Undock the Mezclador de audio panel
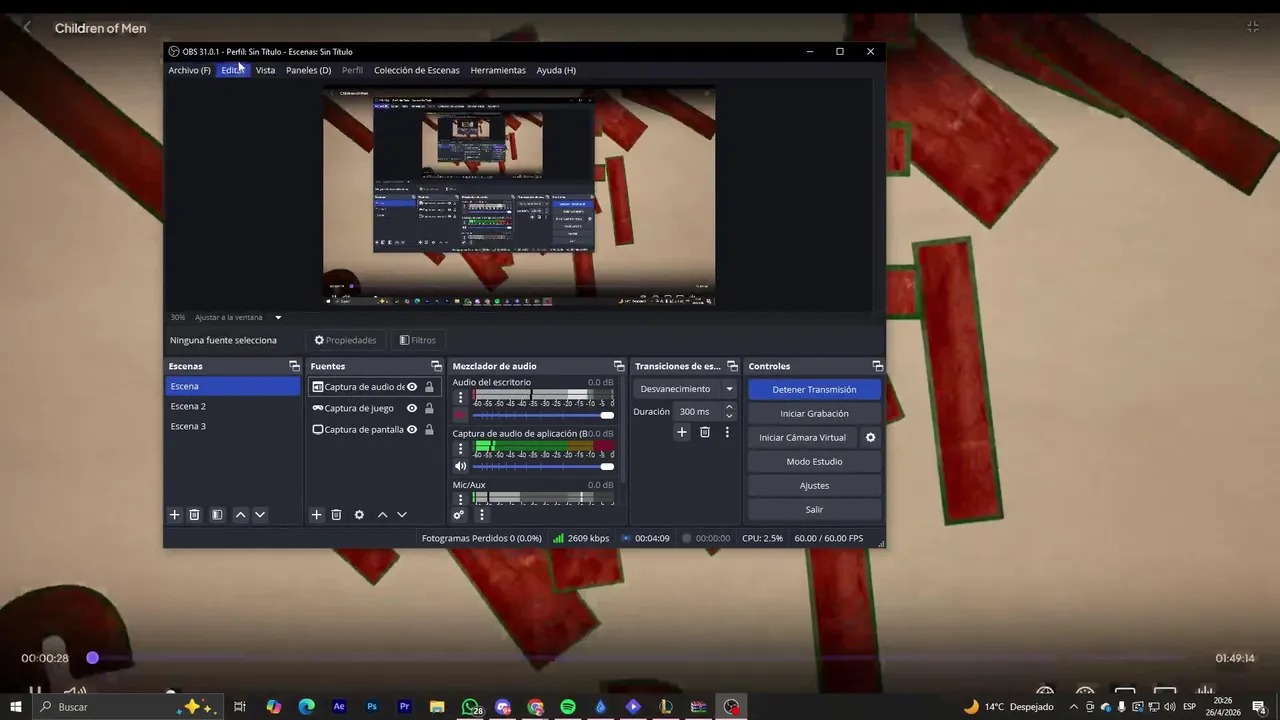The height and width of the screenshot is (720, 1280). tap(619, 366)
